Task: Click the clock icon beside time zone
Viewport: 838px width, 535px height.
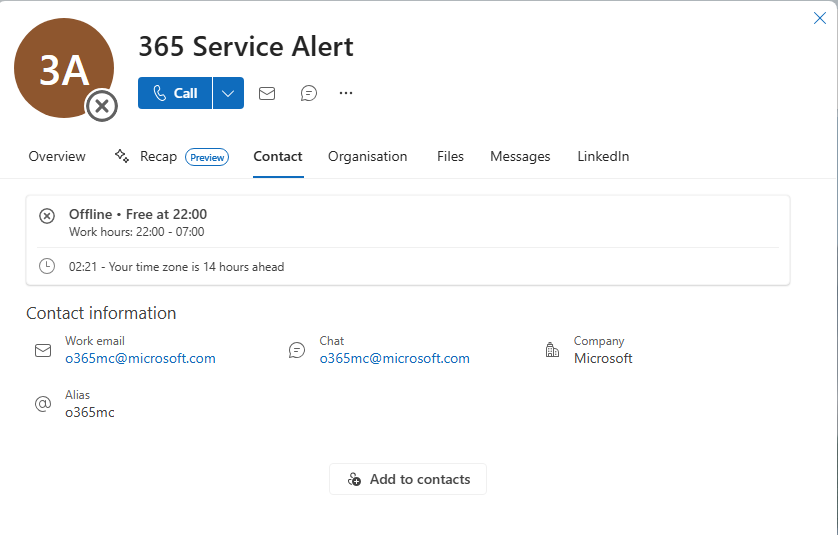Action: 47,266
